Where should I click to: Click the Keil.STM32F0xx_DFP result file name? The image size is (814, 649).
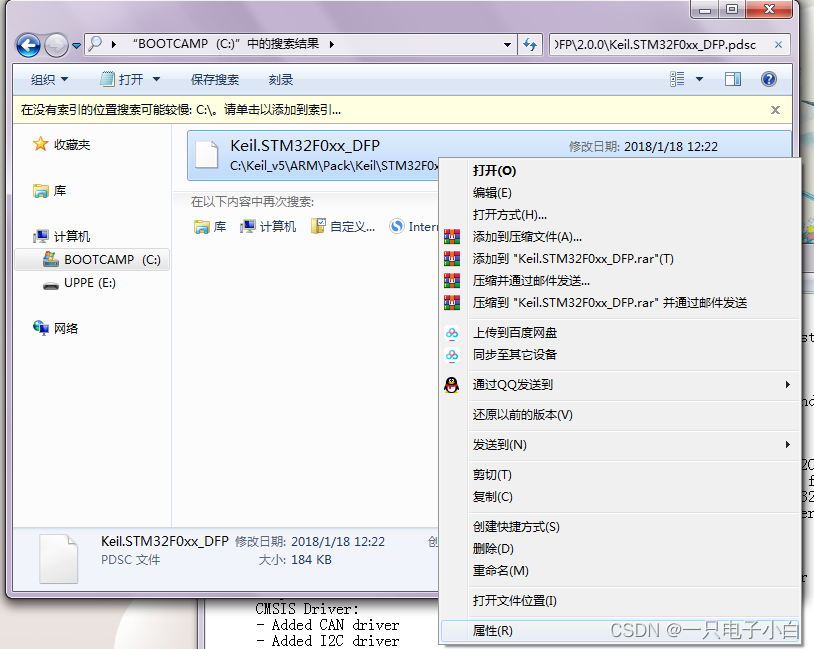305,145
